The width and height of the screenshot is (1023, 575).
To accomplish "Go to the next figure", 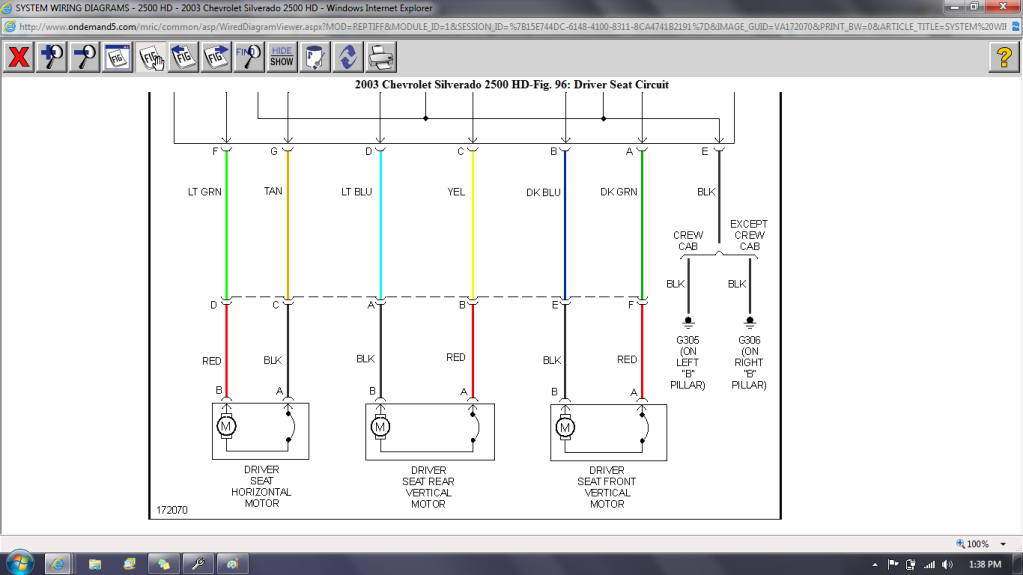I will [216, 57].
